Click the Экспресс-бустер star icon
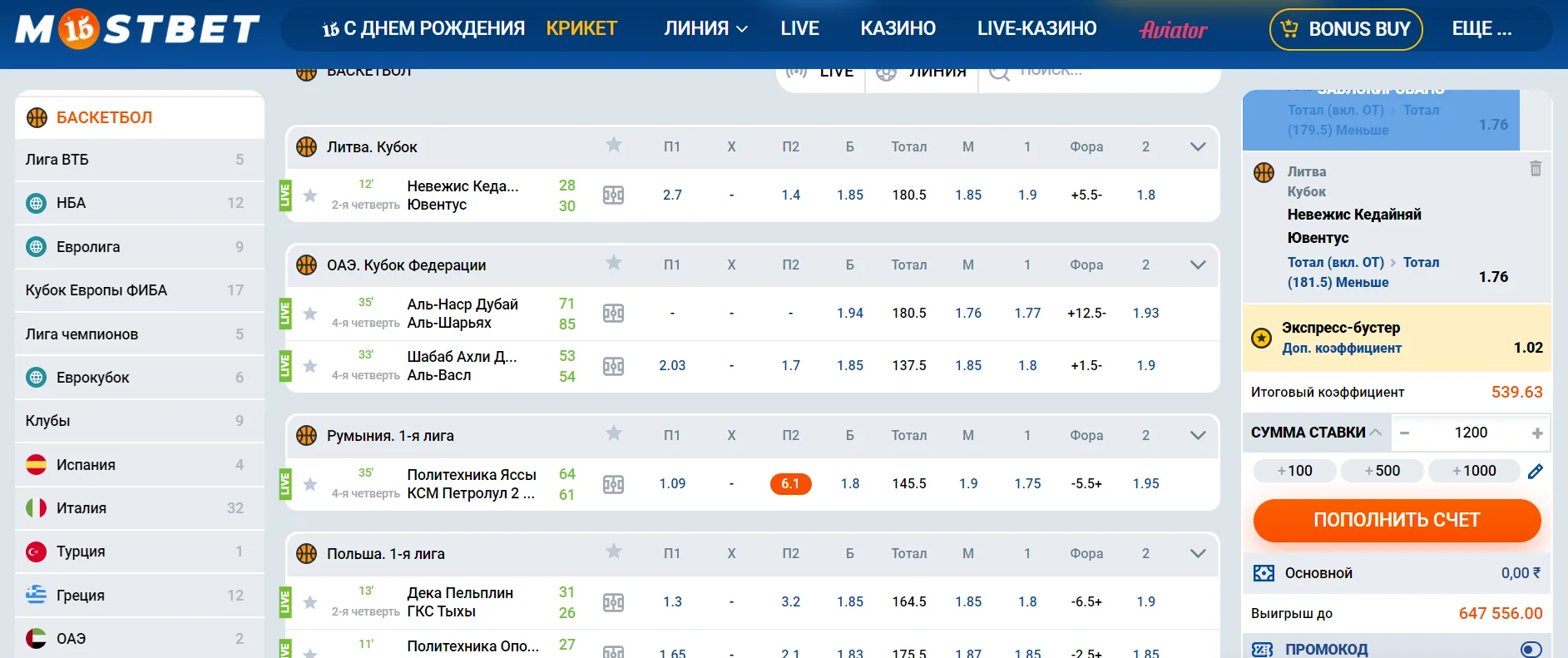The height and width of the screenshot is (658, 1568). click(x=1262, y=338)
